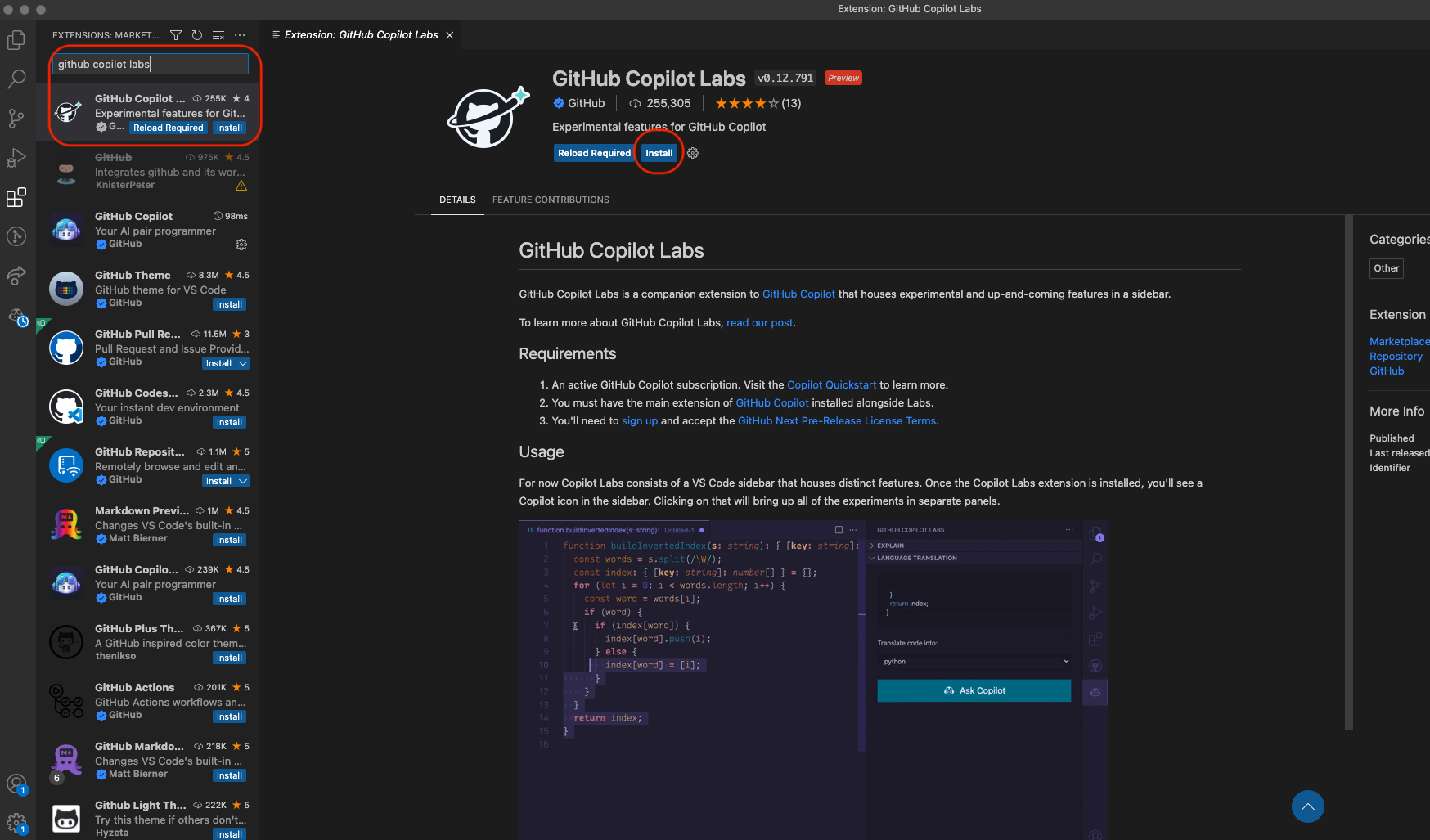Open the Manage gear at the bottom
1430x840 pixels.
[16, 822]
